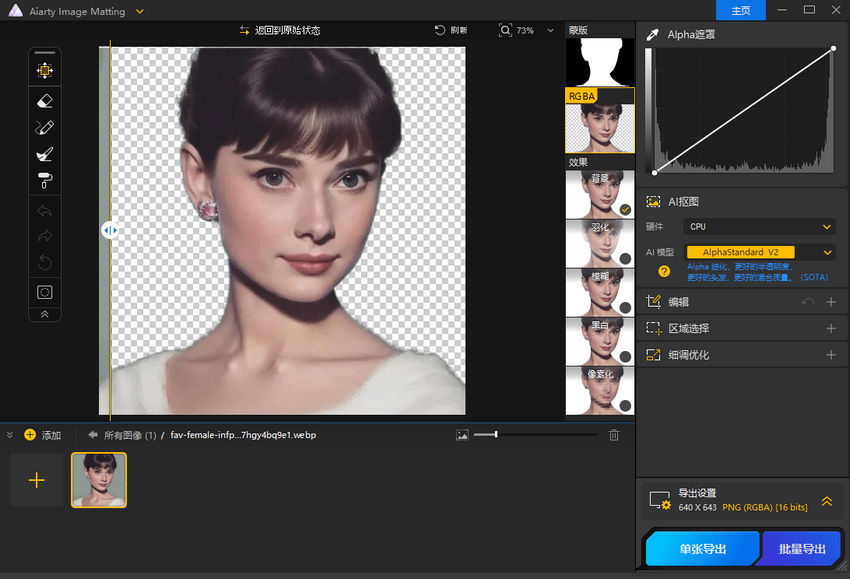Click the 返回到原始状态 label
This screenshot has height=579, width=850.
(287, 30)
